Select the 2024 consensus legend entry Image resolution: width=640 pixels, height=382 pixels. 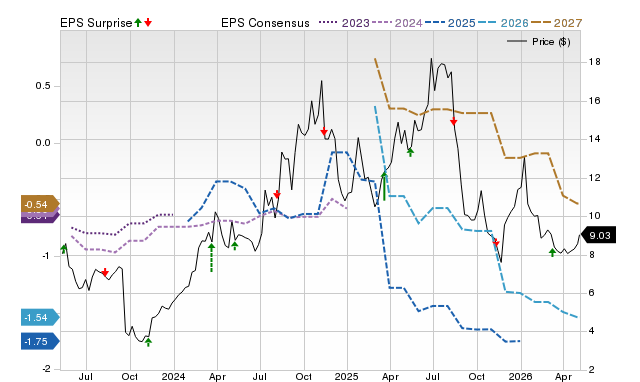pos(397,23)
